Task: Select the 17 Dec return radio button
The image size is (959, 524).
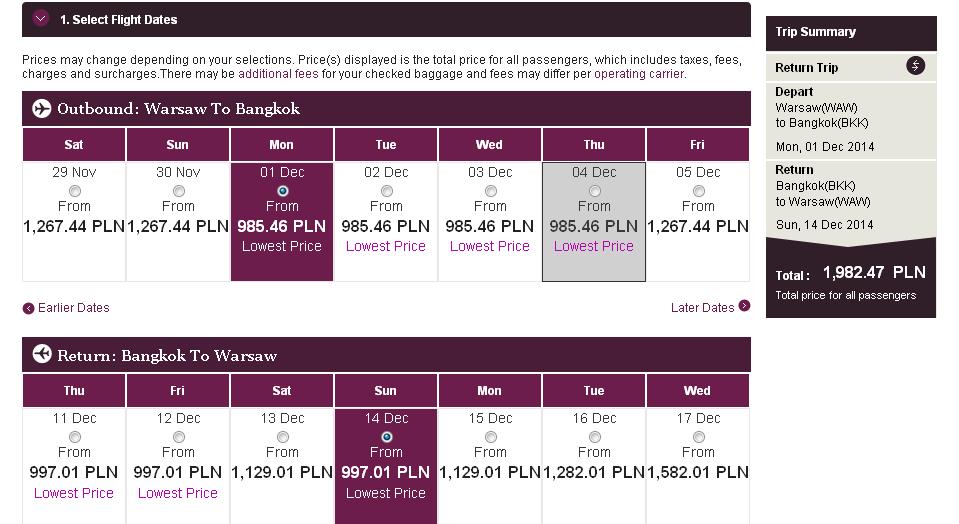Action: [698, 437]
